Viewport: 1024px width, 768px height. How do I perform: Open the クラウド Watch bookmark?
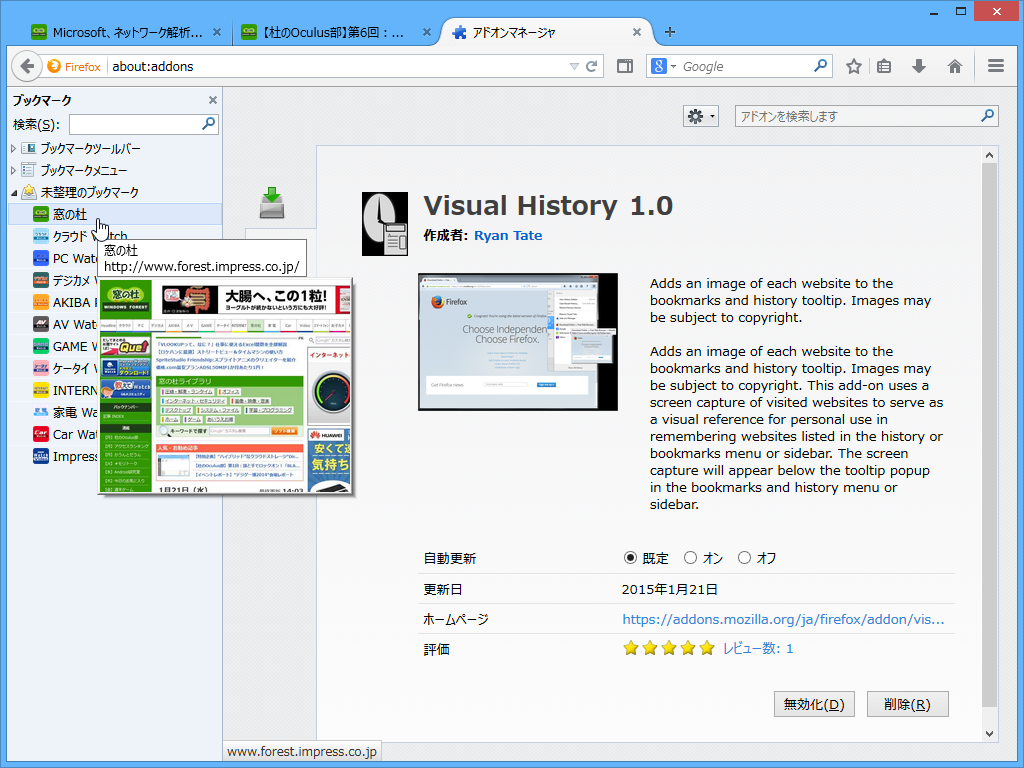click(x=64, y=236)
